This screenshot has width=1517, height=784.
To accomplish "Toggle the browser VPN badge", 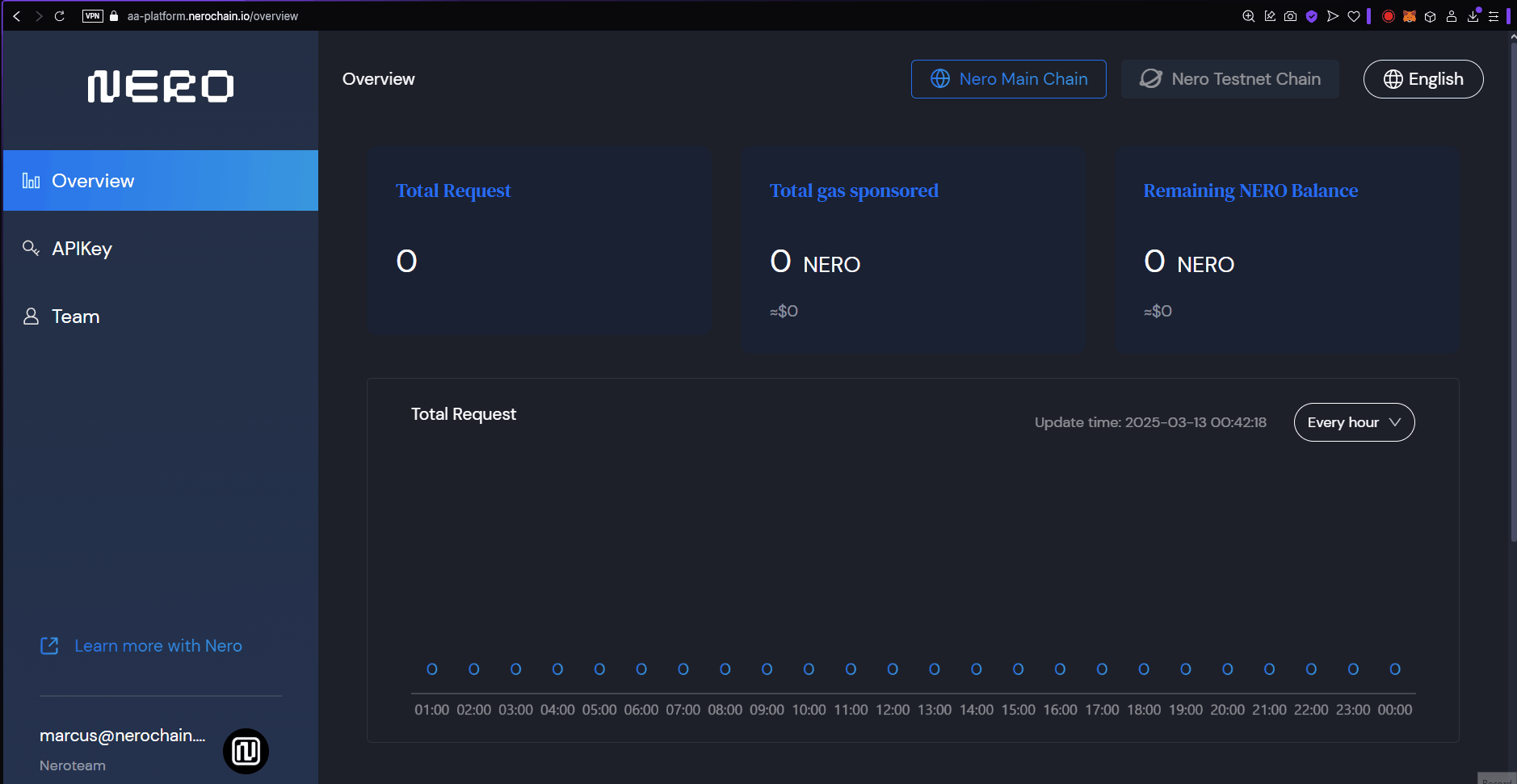I will click(93, 16).
